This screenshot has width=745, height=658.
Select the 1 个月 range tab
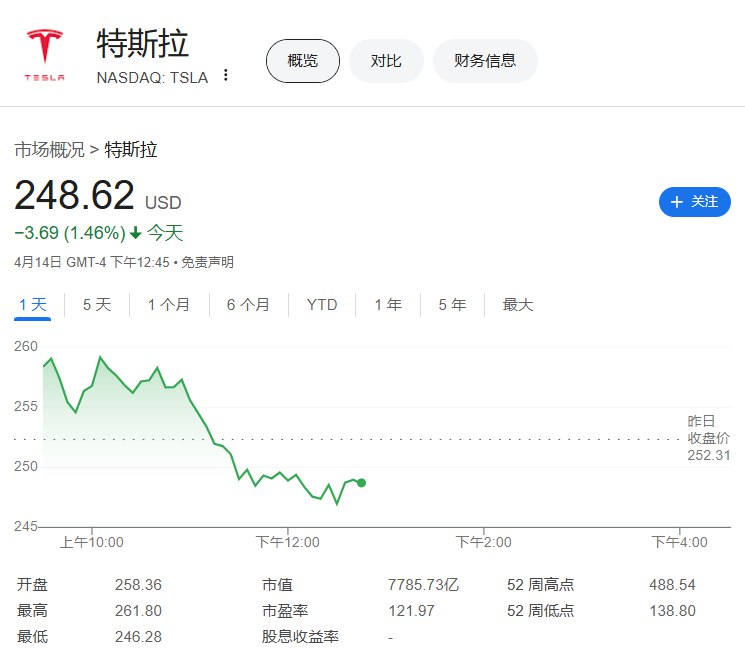169,305
